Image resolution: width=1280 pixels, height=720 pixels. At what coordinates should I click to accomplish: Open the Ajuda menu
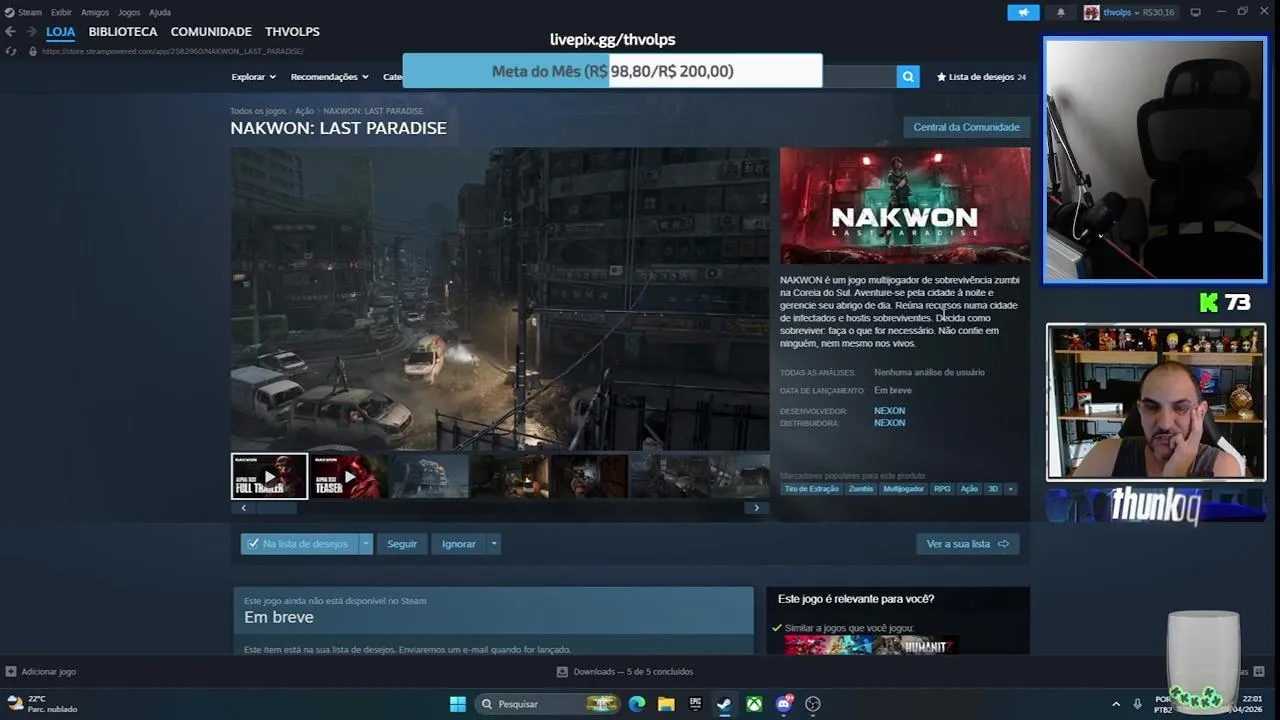click(160, 12)
